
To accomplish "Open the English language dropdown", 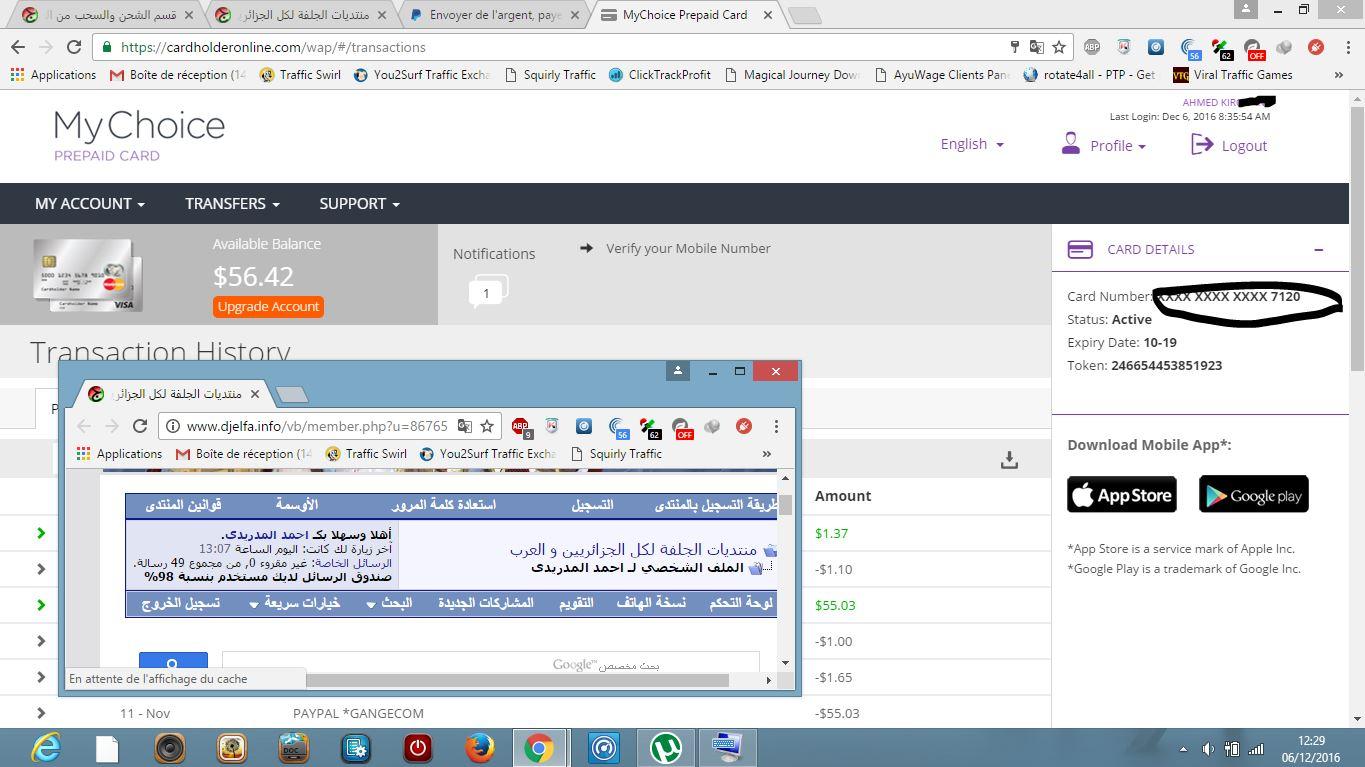I will [x=971, y=144].
